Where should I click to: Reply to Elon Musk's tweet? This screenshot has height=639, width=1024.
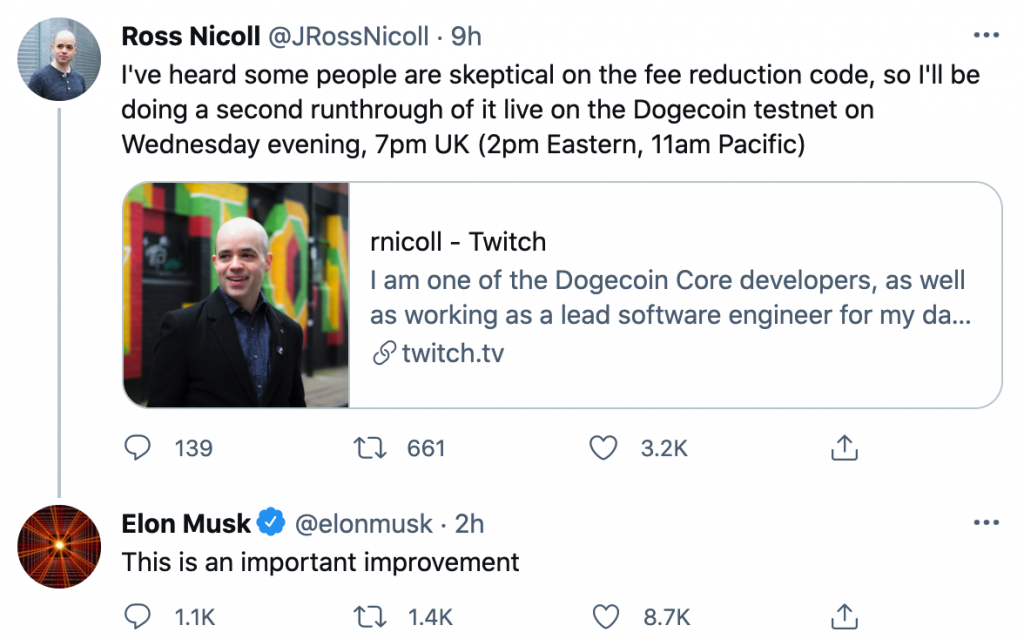click(139, 616)
